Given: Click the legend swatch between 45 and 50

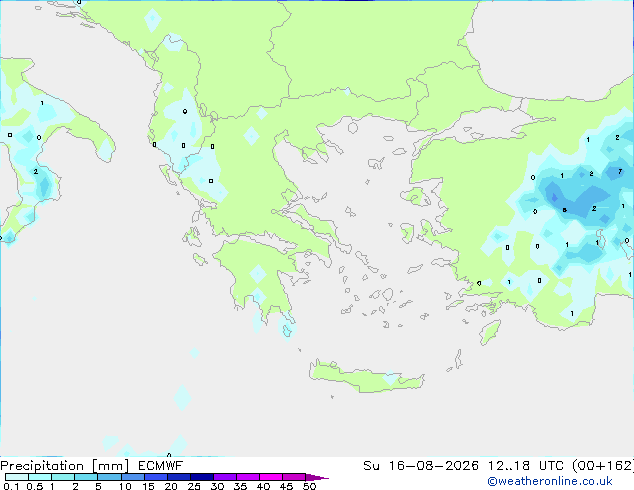Looking at the screenshot, I should [294, 477].
